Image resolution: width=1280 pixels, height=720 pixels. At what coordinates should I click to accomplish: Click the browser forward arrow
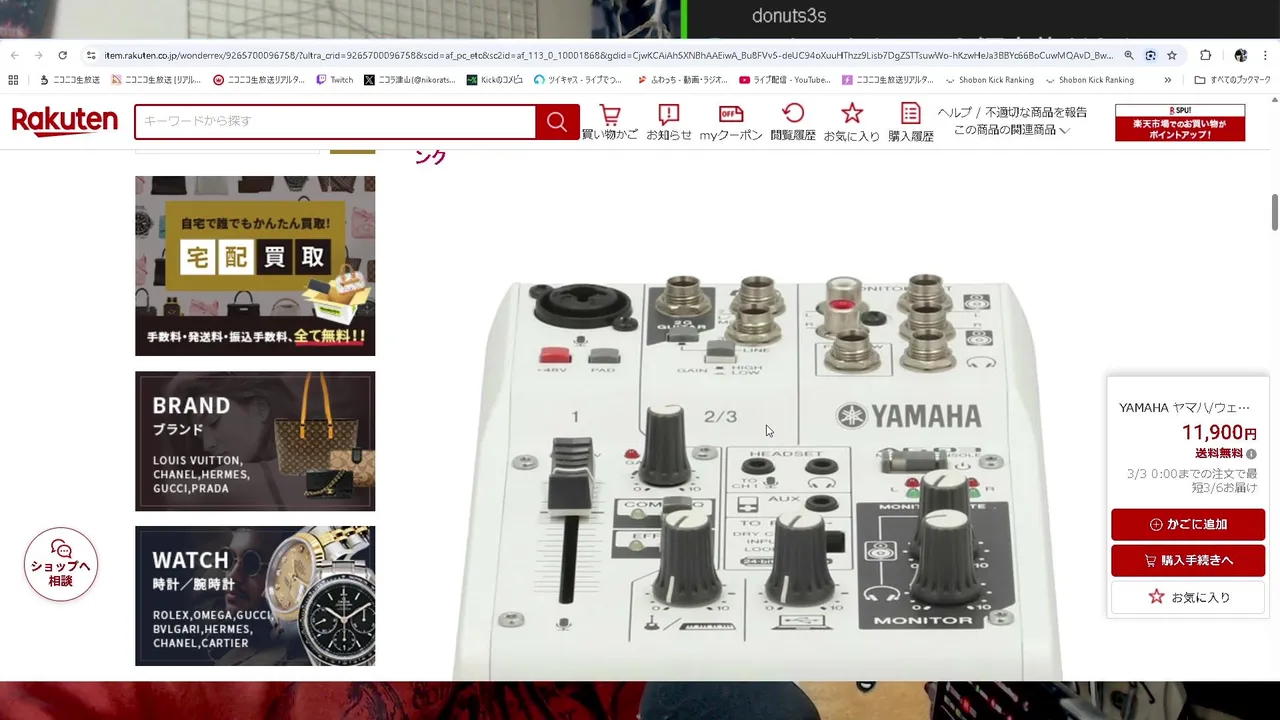[38, 55]
